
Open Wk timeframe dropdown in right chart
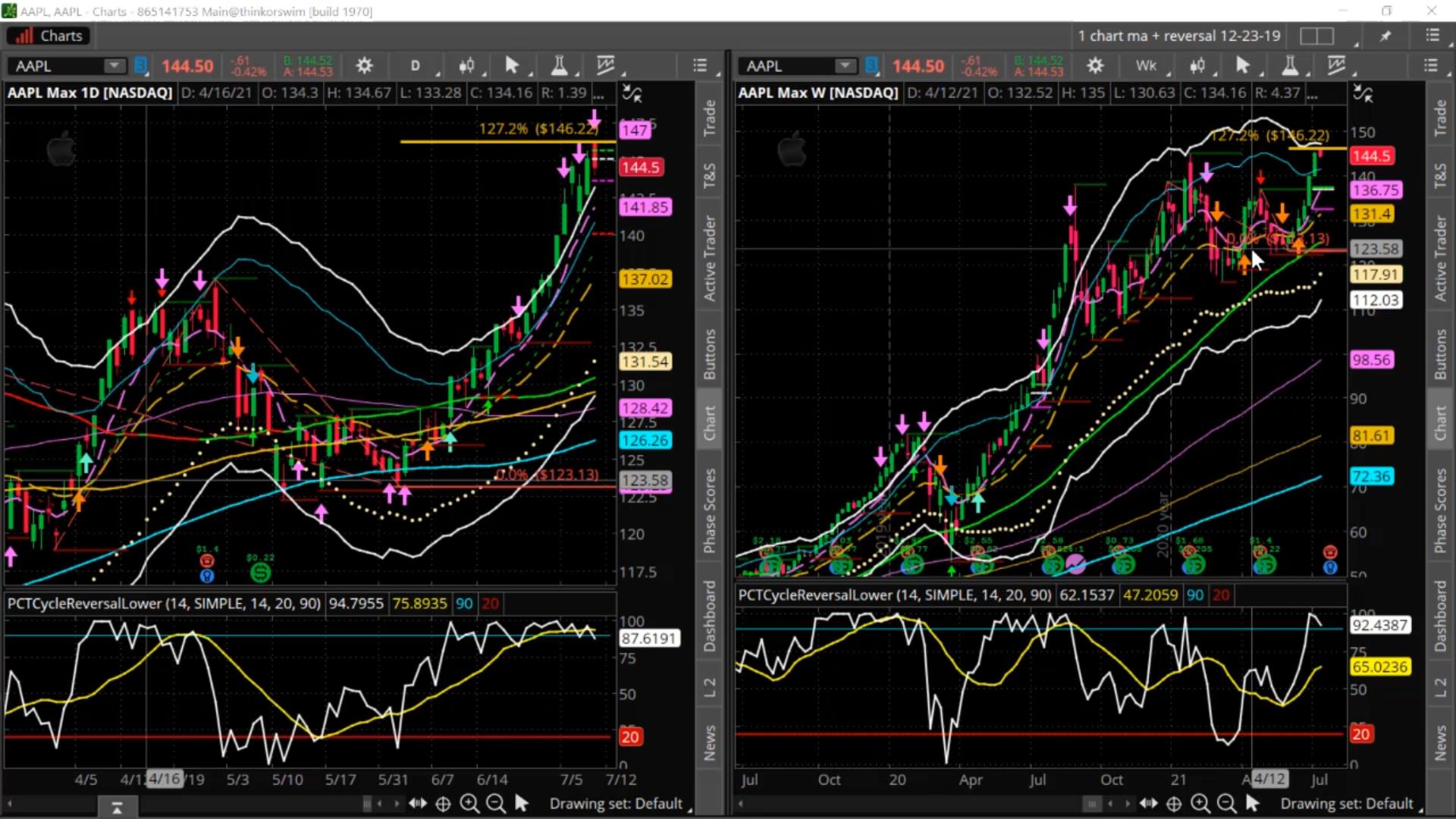click(x=1147, y=66)
